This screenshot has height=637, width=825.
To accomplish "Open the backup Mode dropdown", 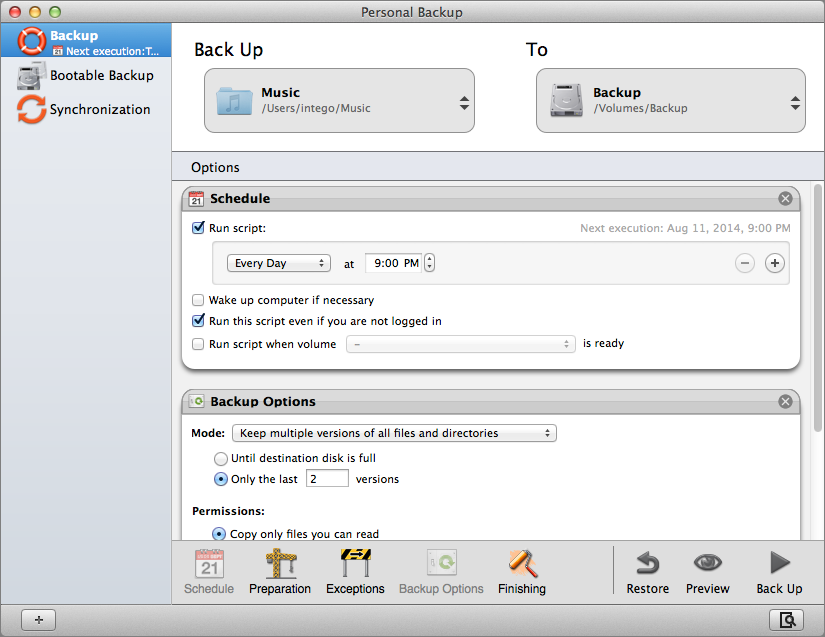I will 393,433.
